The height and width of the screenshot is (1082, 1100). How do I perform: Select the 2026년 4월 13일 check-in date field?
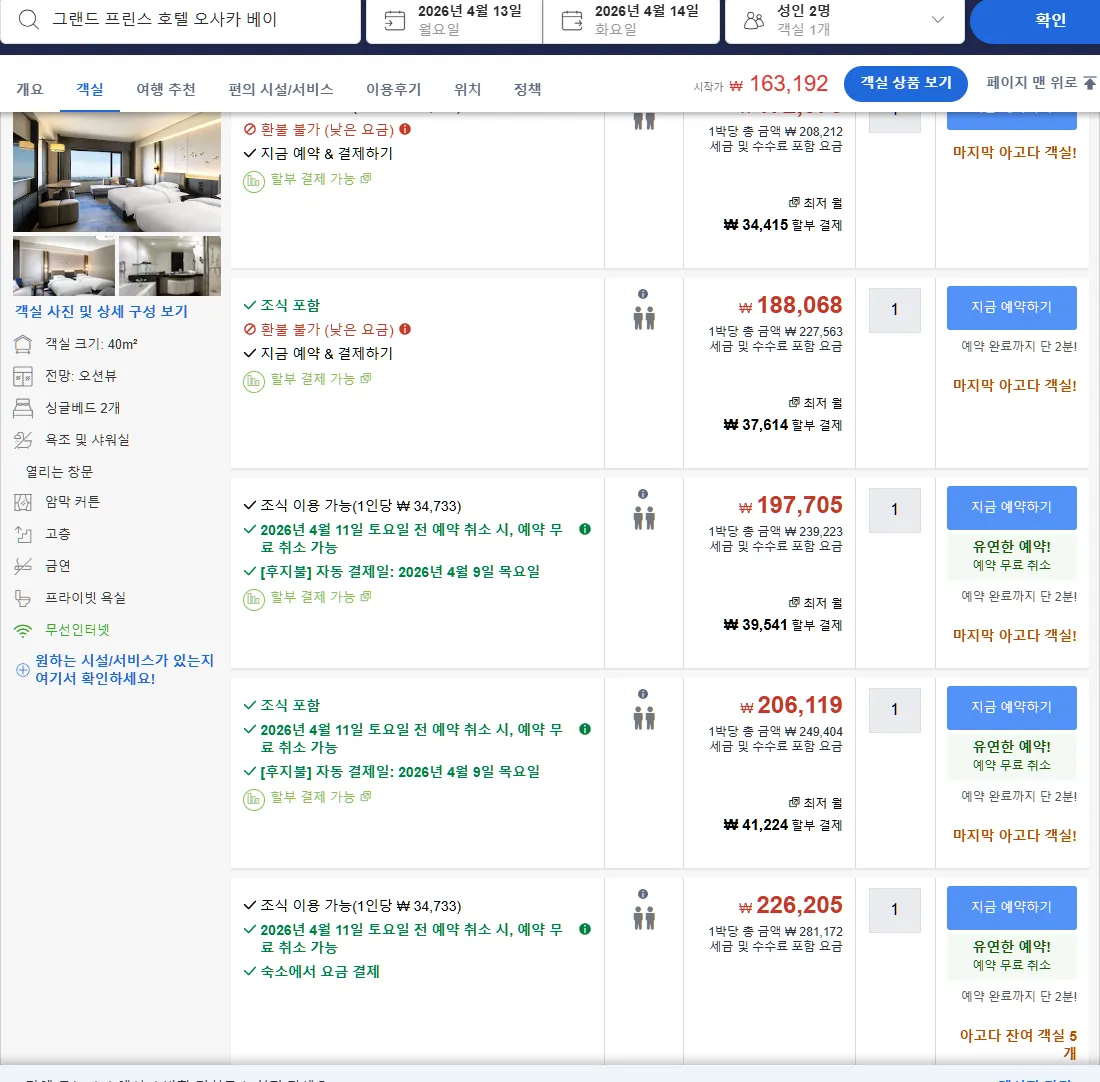pos(455,20)
